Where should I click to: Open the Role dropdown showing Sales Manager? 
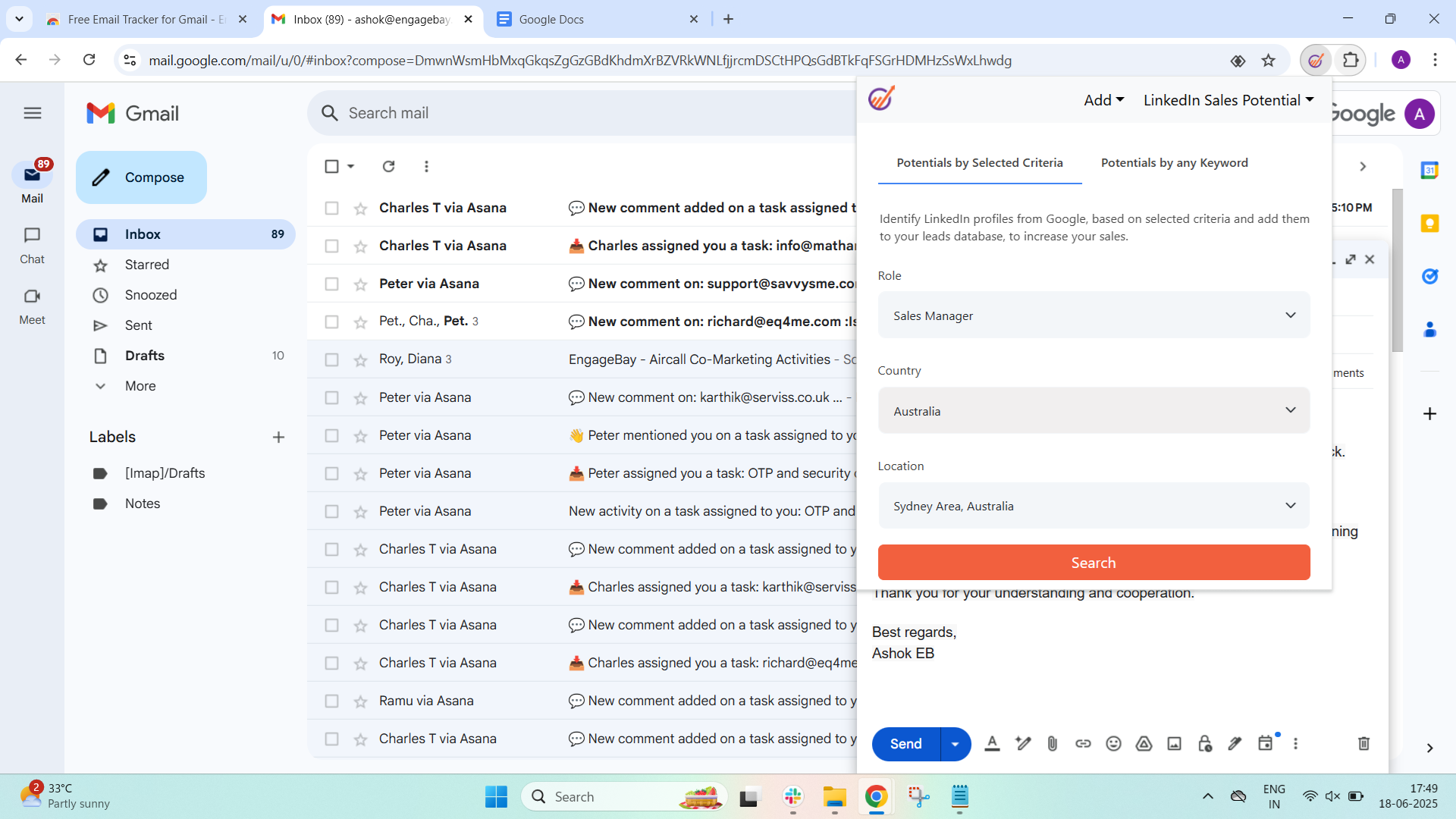(x=1094, y=315)
